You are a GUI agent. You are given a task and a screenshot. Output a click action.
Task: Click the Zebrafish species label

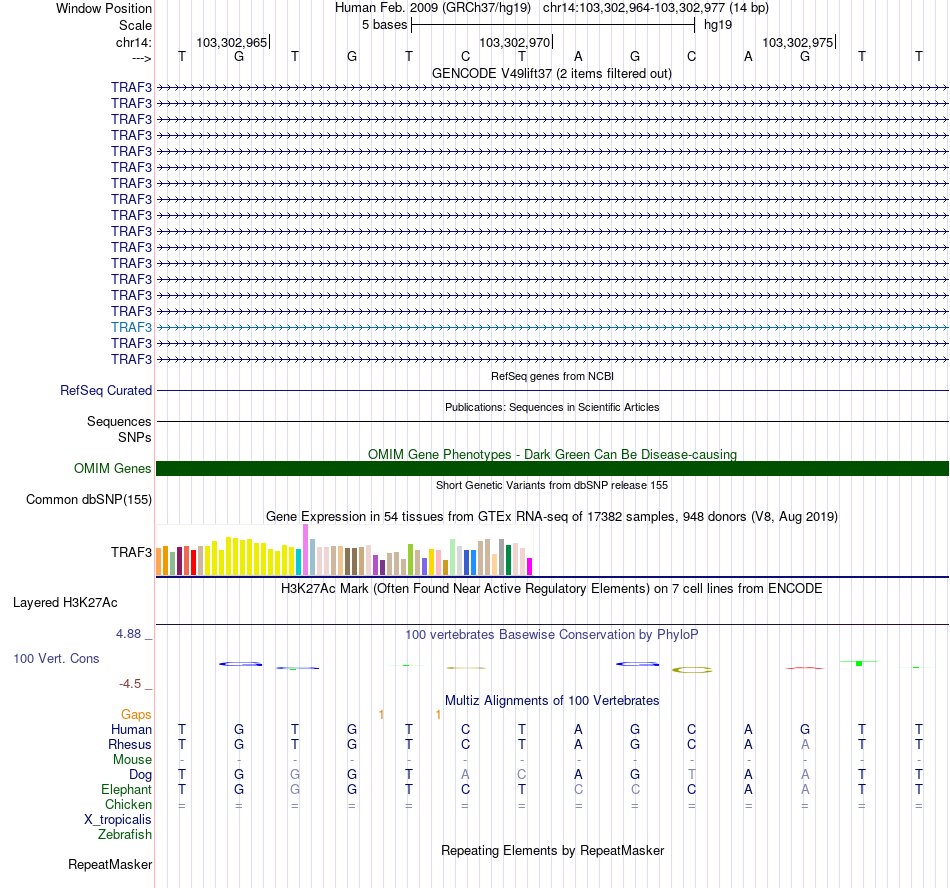point(125,835)
